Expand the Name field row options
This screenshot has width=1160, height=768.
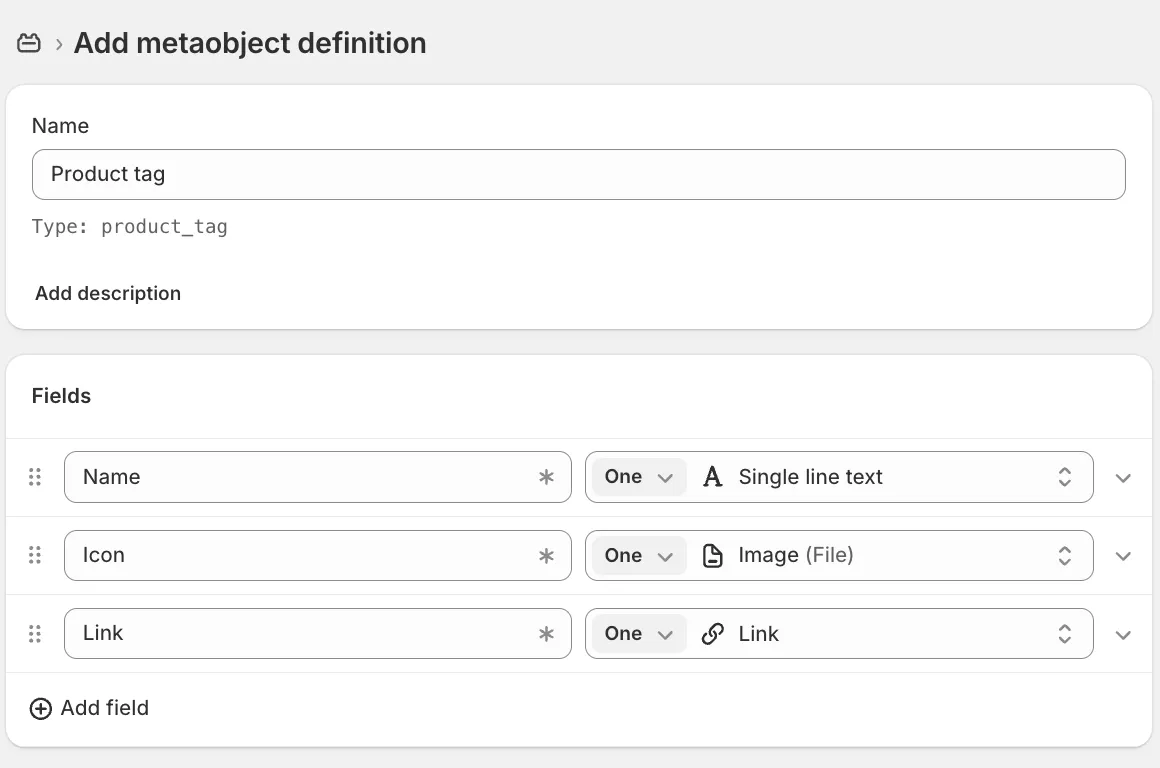tap(1123, 478)
